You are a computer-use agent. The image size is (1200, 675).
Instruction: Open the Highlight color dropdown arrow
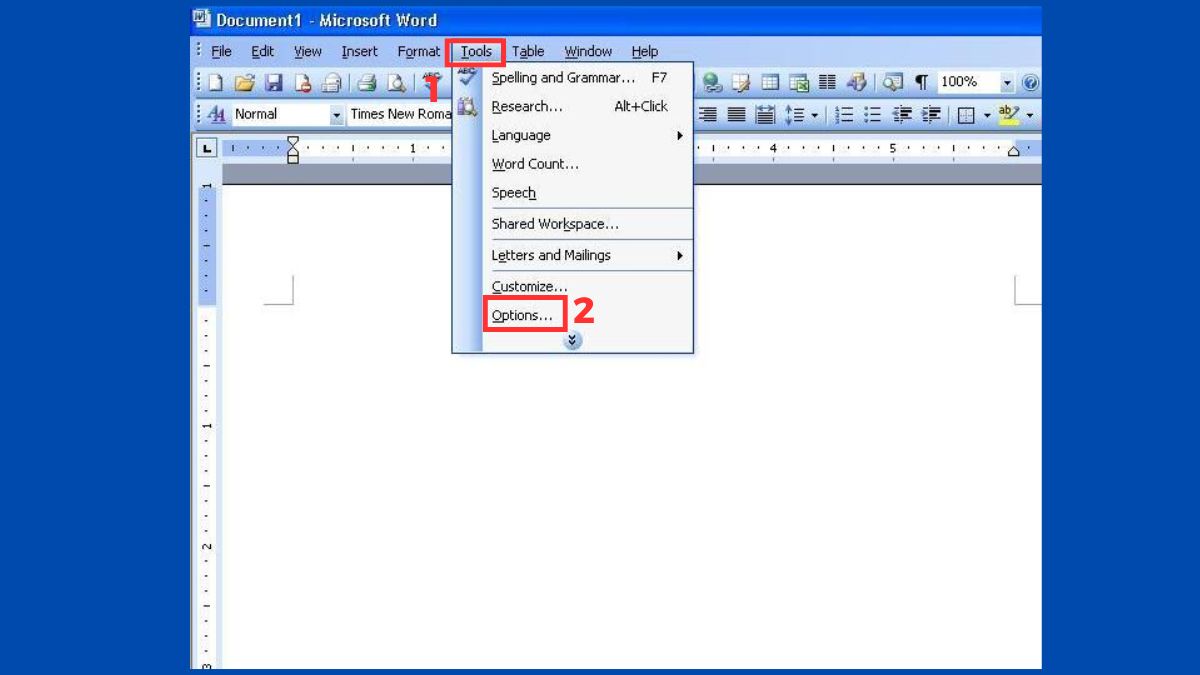pos(1029,115)
